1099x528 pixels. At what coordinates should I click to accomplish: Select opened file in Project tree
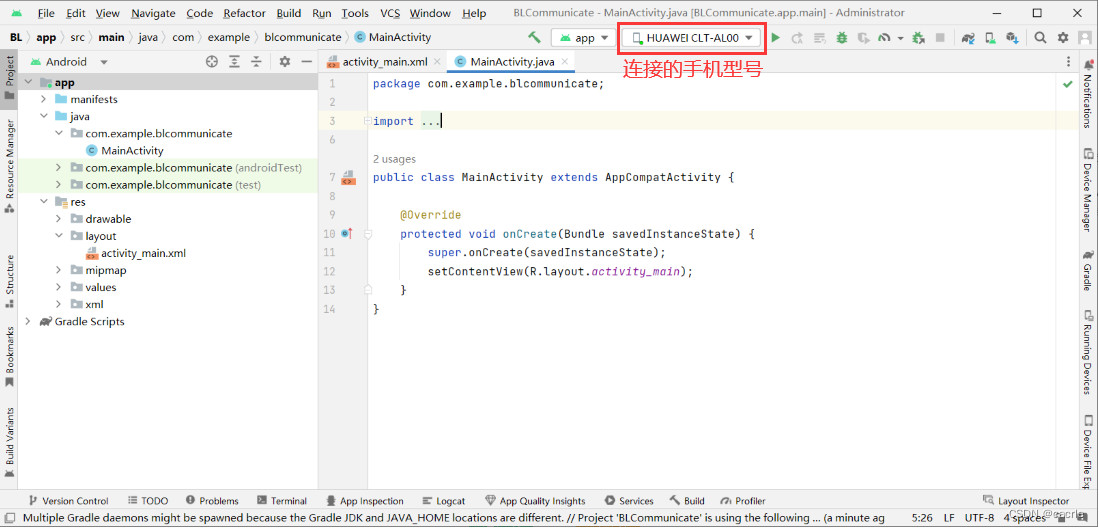212,62
